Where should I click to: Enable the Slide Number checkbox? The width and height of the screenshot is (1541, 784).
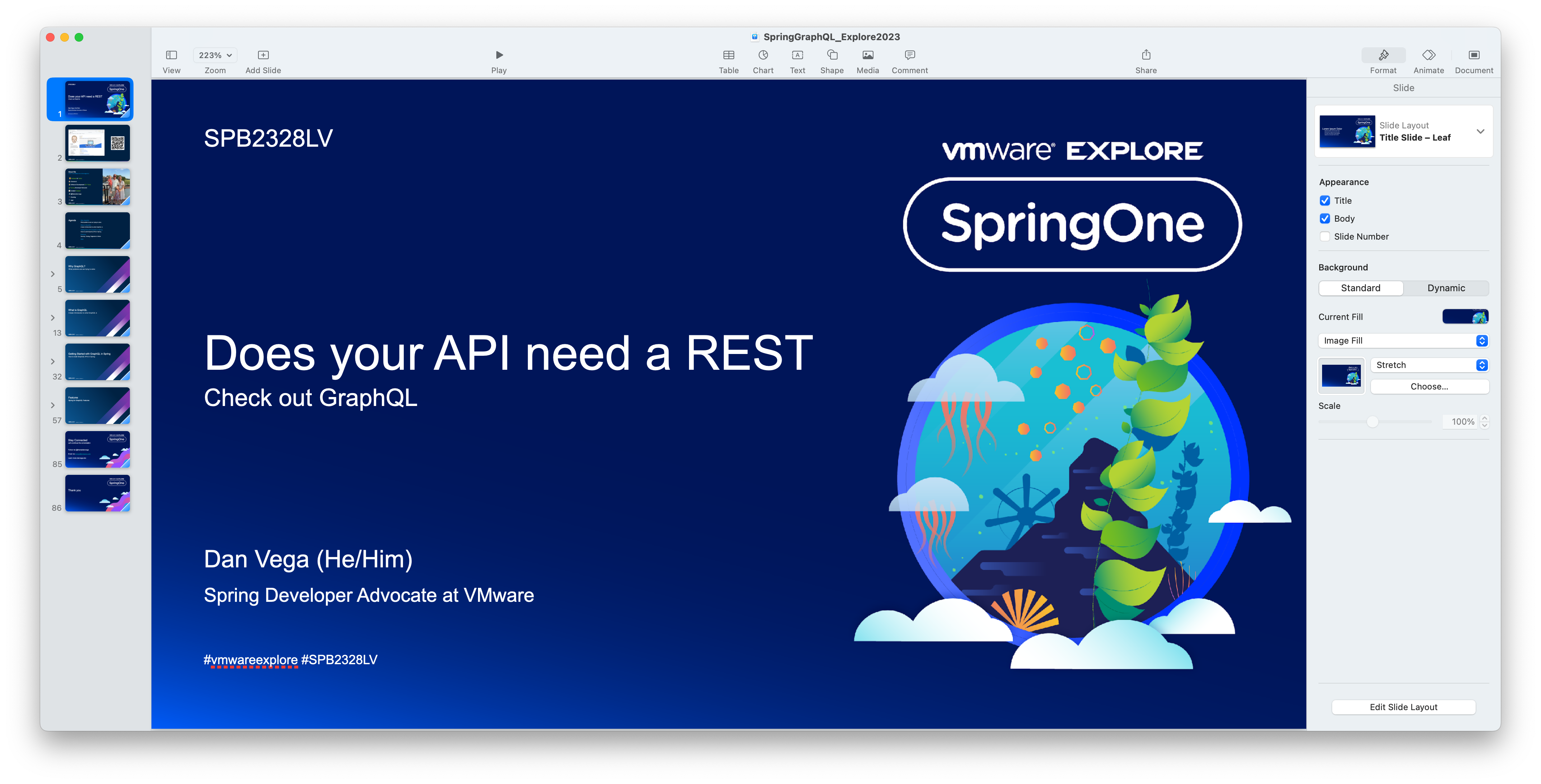[x=1325, y=237]
